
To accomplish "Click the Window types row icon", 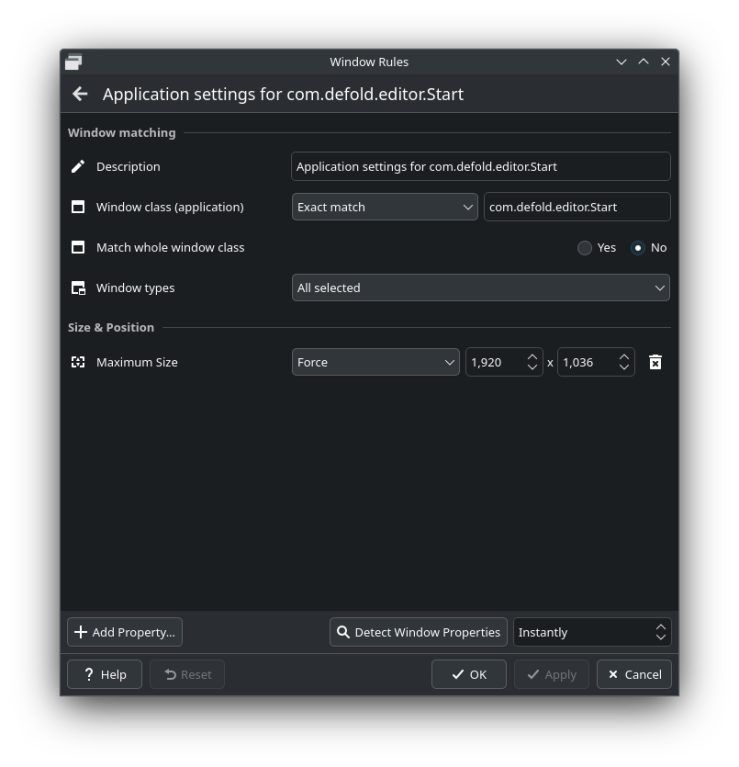I will (78, 288).
